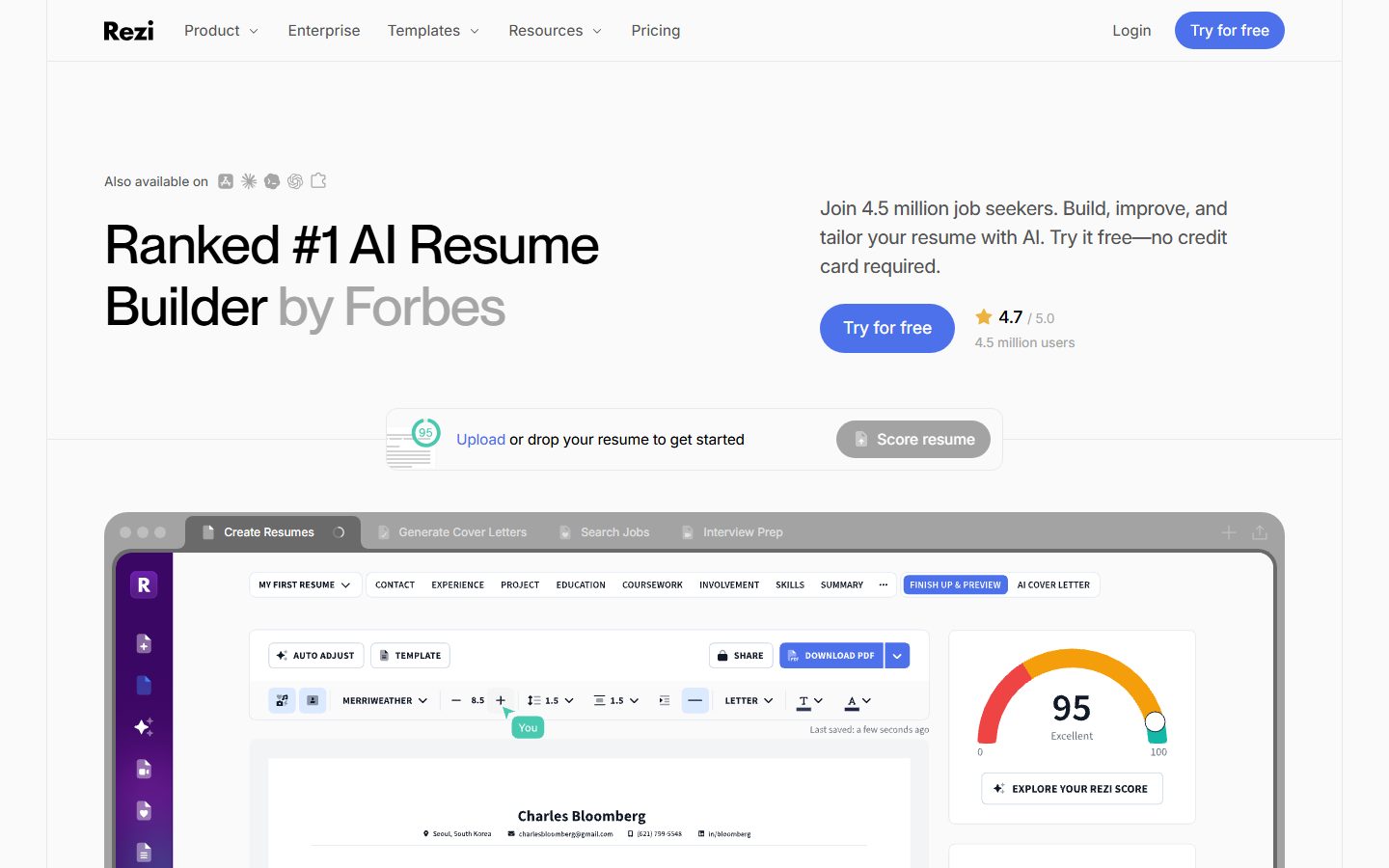
Task: Click the Share button
Action: coord(741,656)
